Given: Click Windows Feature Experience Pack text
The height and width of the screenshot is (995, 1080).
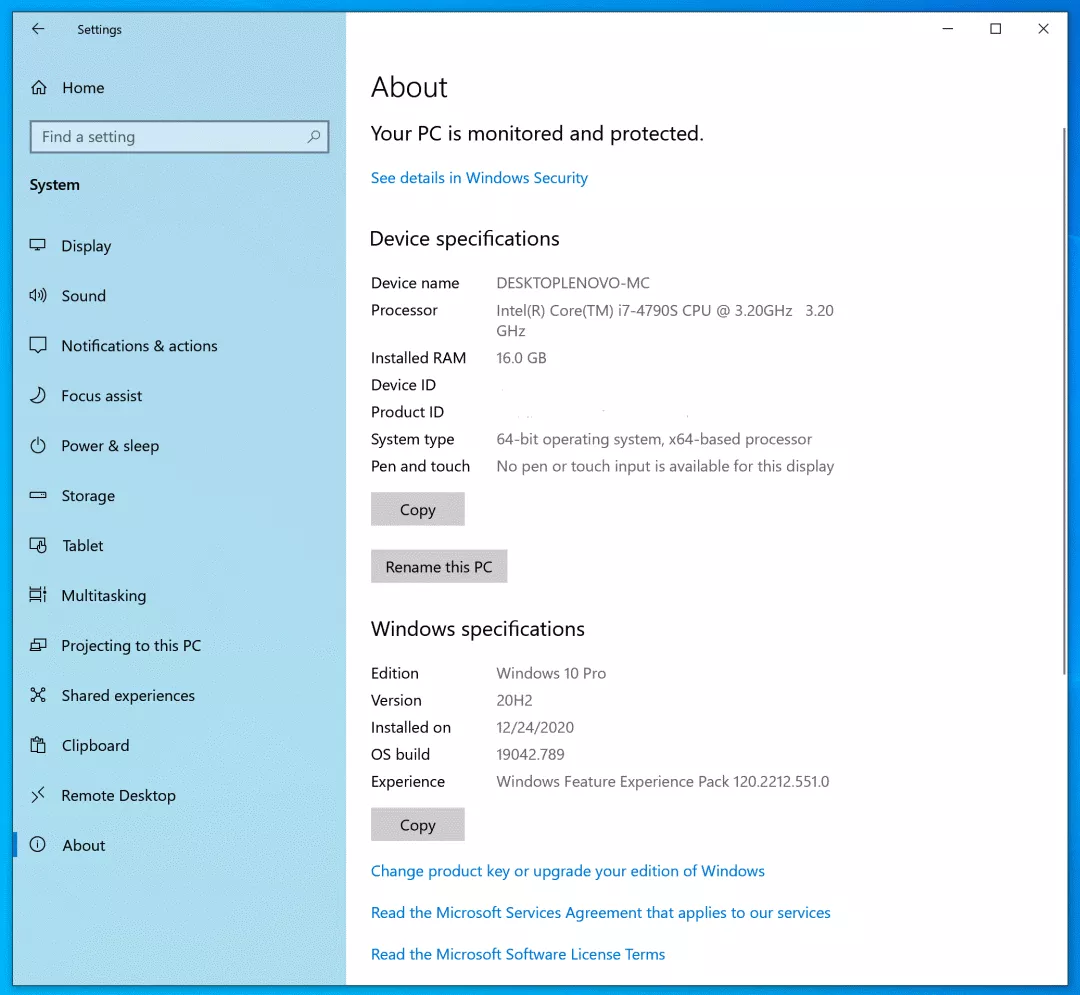Looking at the screenshot, I should click(x=663, y=782).
